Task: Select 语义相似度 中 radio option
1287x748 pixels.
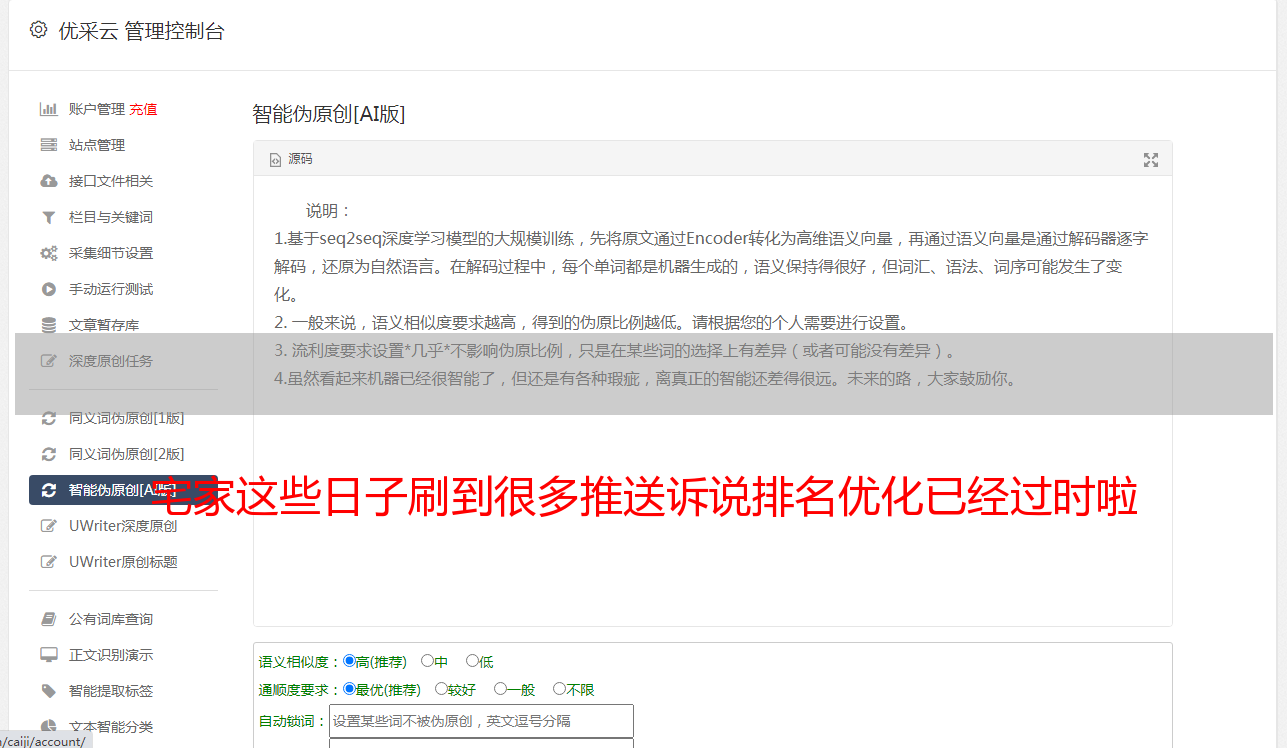Action: [x=434, y=661]
